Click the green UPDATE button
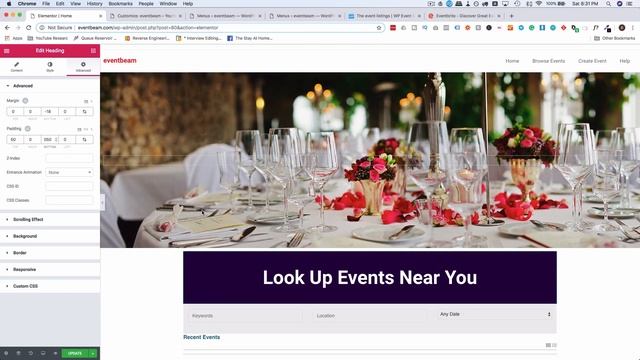 (75, 353)
